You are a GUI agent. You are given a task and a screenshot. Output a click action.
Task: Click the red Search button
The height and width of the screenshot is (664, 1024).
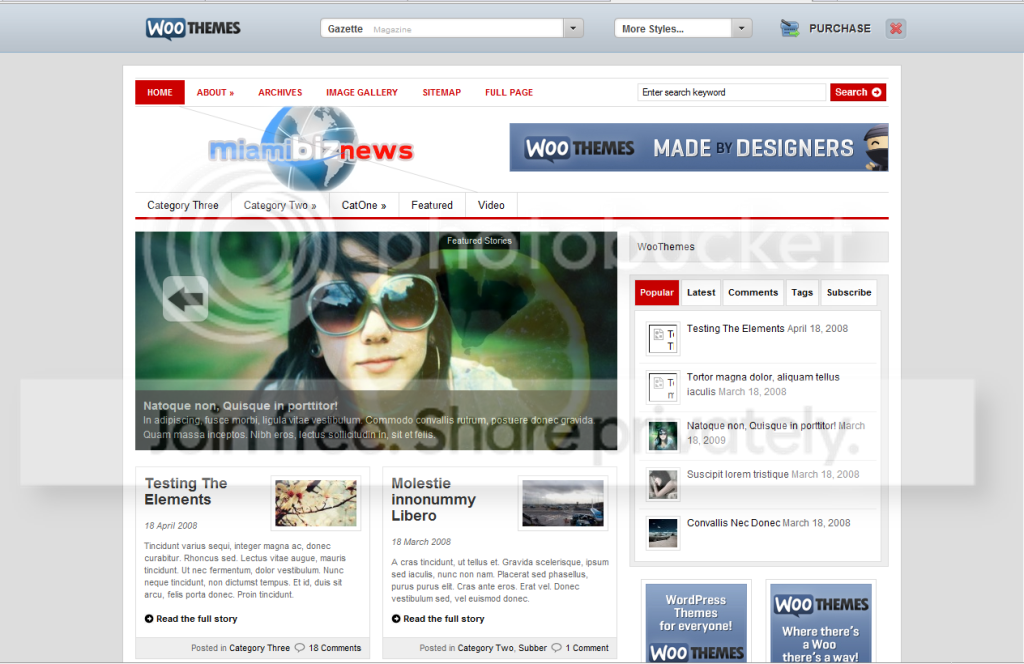[858, 92]
